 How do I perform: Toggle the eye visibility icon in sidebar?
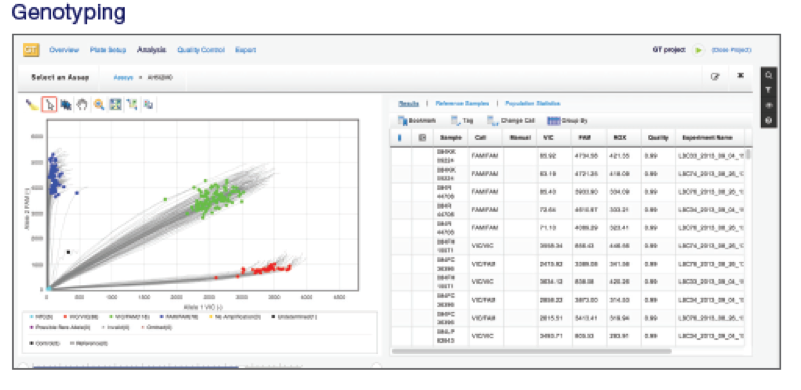tap(769, 105)
